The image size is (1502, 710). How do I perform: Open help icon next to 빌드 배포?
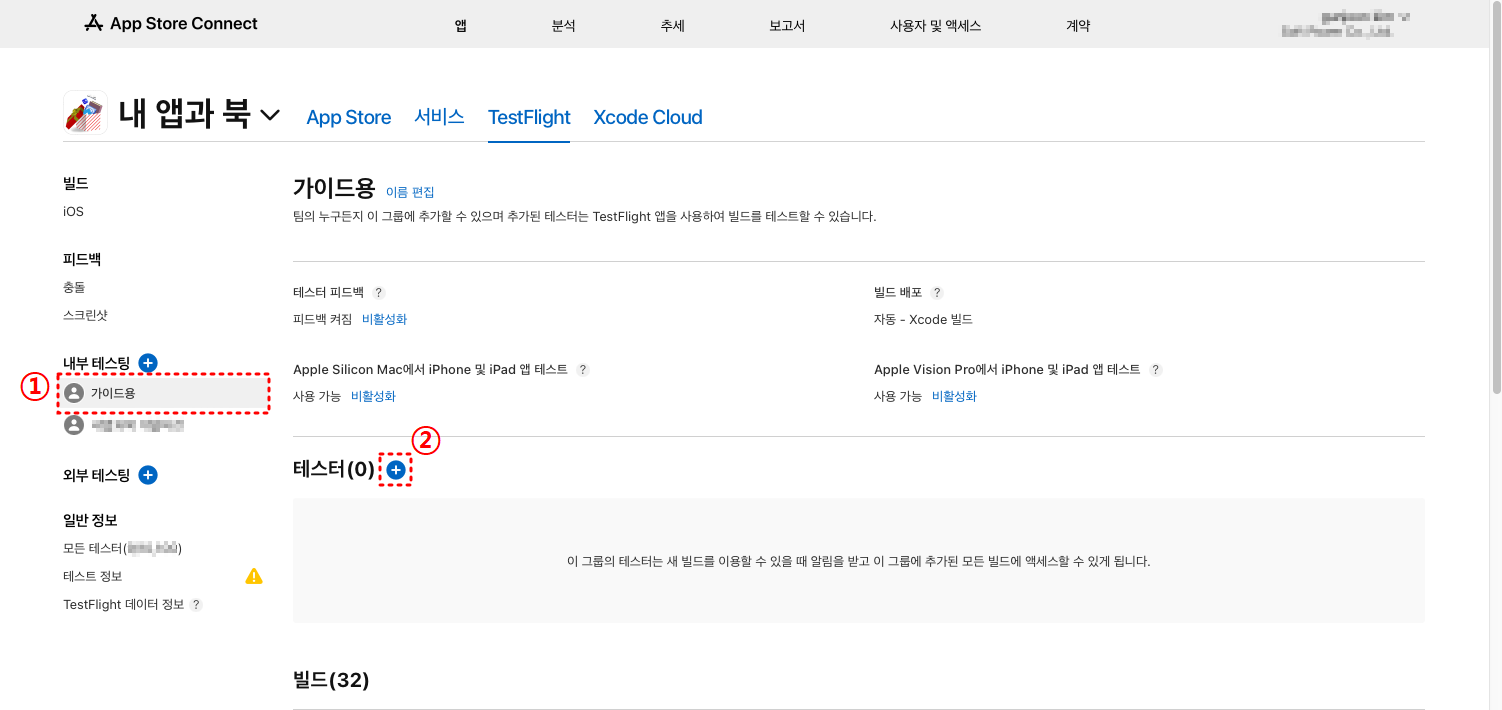[x=937, y=293]
